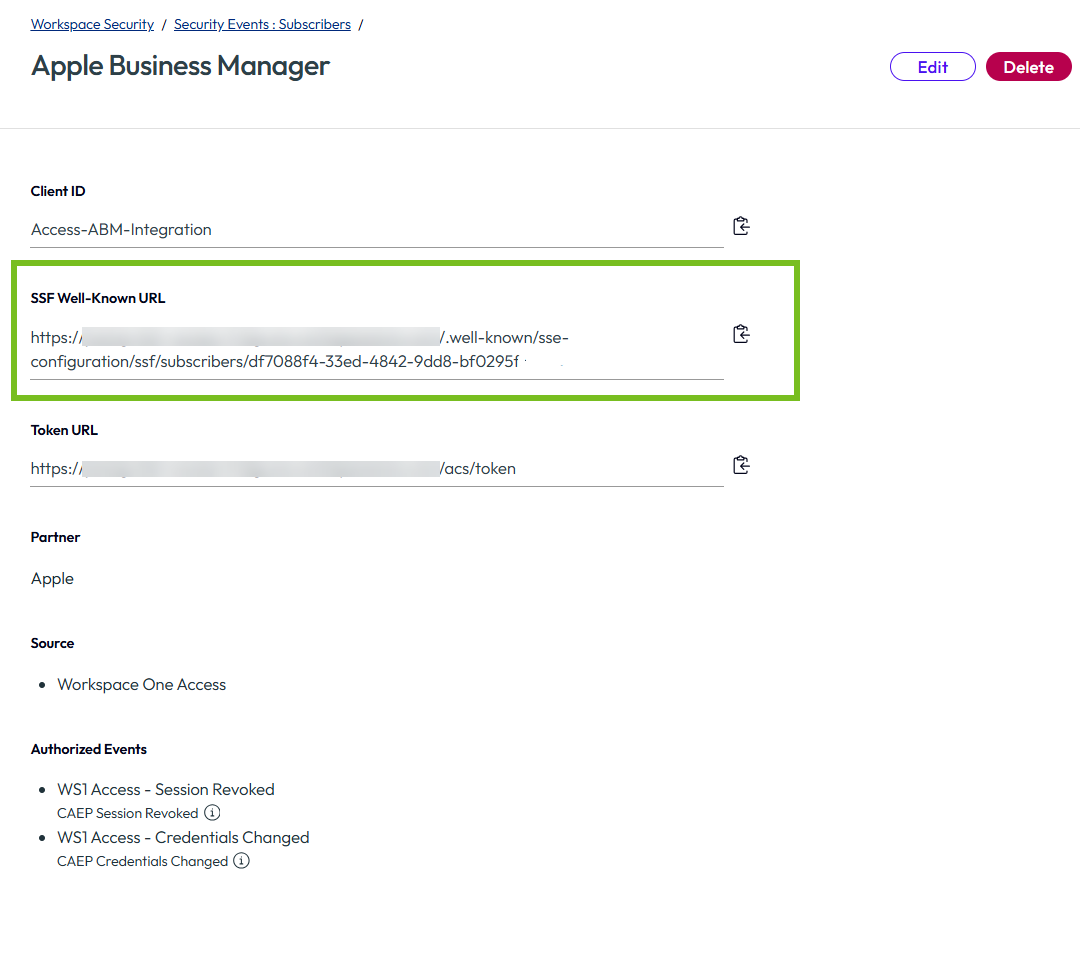Click the Apple partner value

coord(52,579)
